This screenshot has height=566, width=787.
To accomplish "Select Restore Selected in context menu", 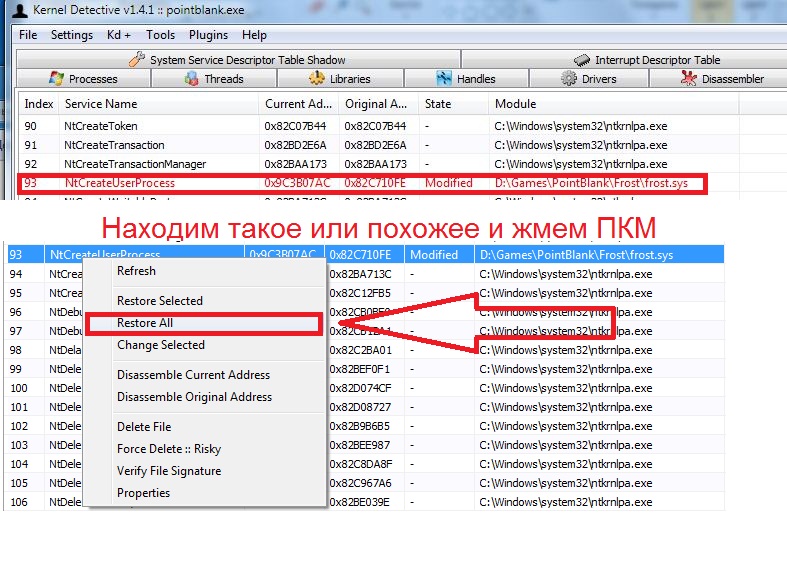I will point(159,301).
